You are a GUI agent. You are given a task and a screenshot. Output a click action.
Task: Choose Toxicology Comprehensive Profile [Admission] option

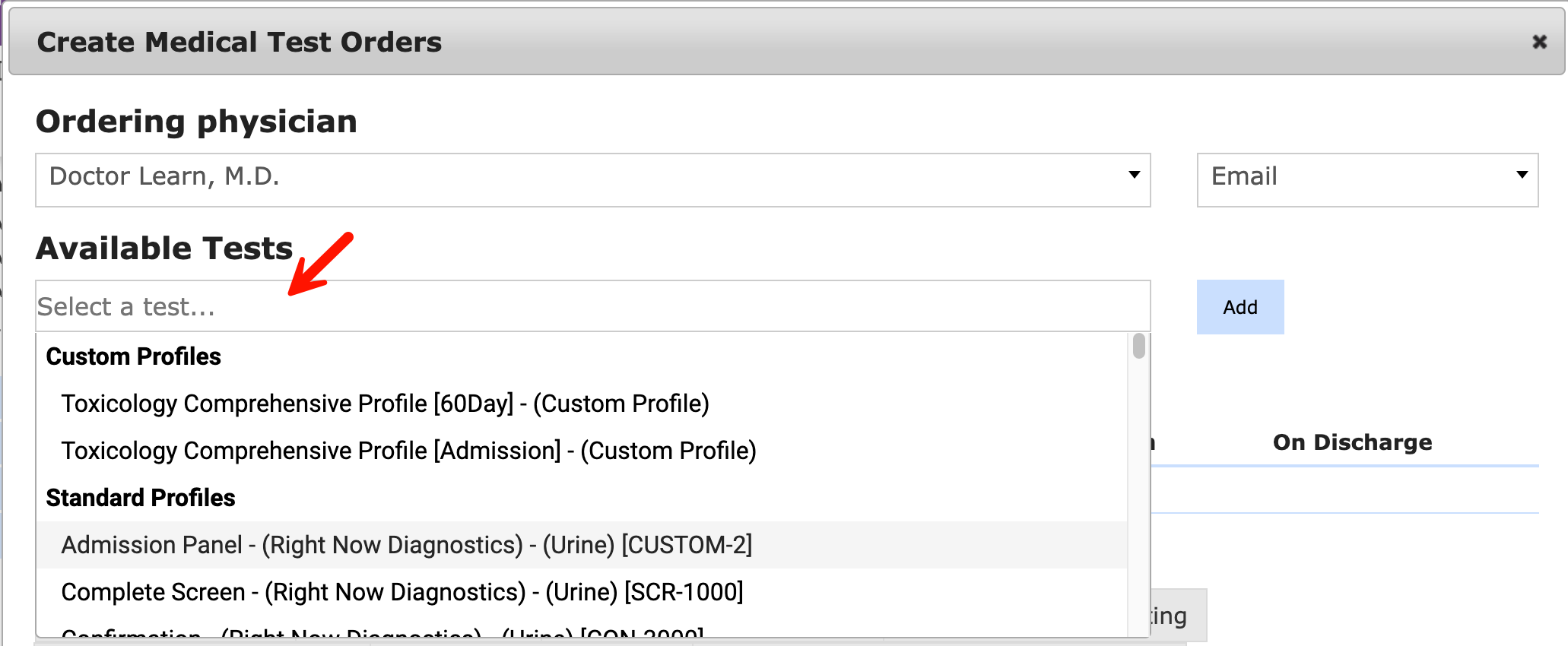(x=408, y=451)
